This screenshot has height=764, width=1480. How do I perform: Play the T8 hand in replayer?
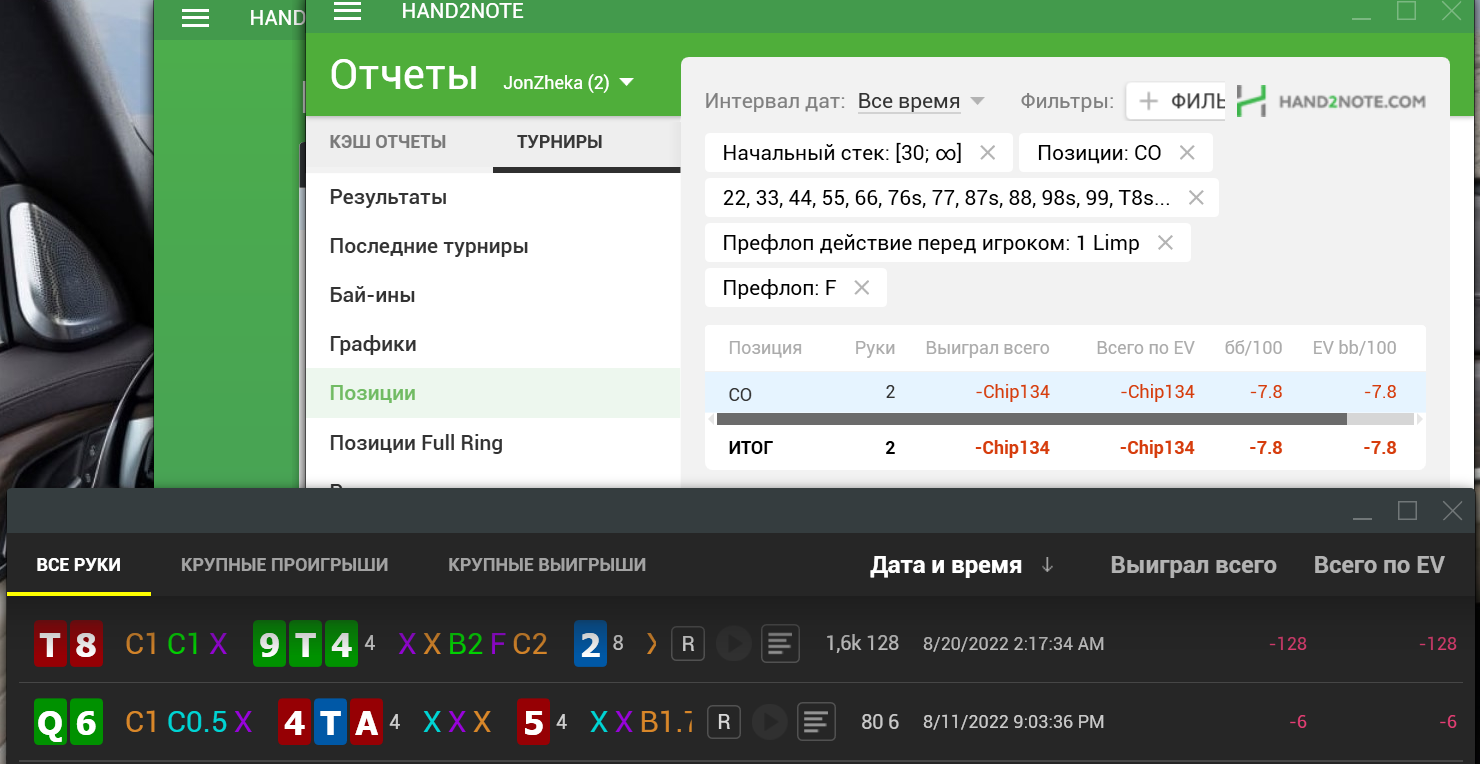pos(733,644)
